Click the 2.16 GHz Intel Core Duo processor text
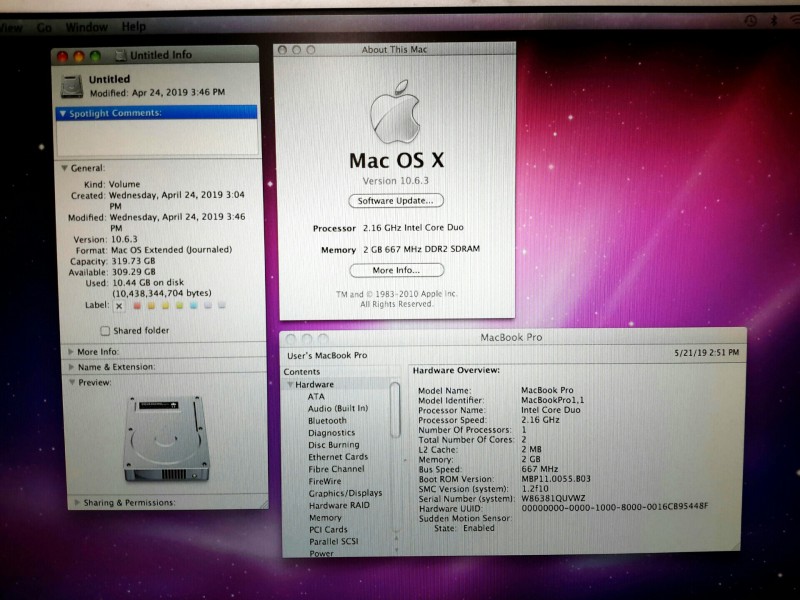 [413, 228]
